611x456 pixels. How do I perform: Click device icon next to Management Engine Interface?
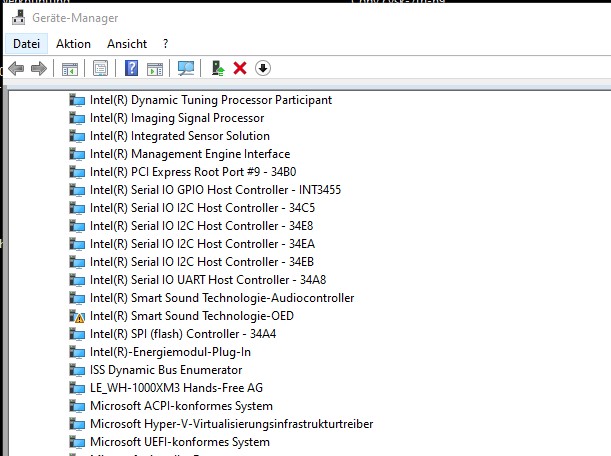pos(77,154)
